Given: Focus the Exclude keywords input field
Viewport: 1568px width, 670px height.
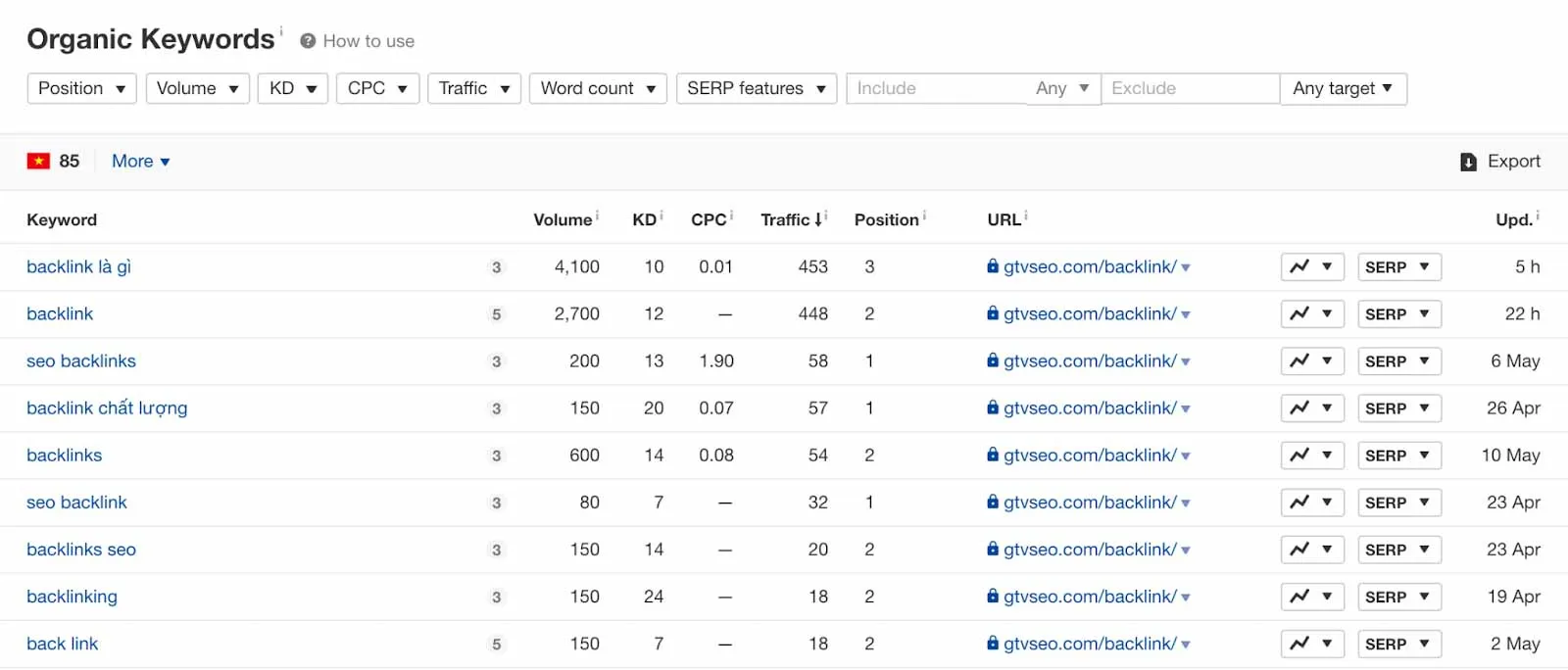Looking at the screenshot, I should (1190, 88).
